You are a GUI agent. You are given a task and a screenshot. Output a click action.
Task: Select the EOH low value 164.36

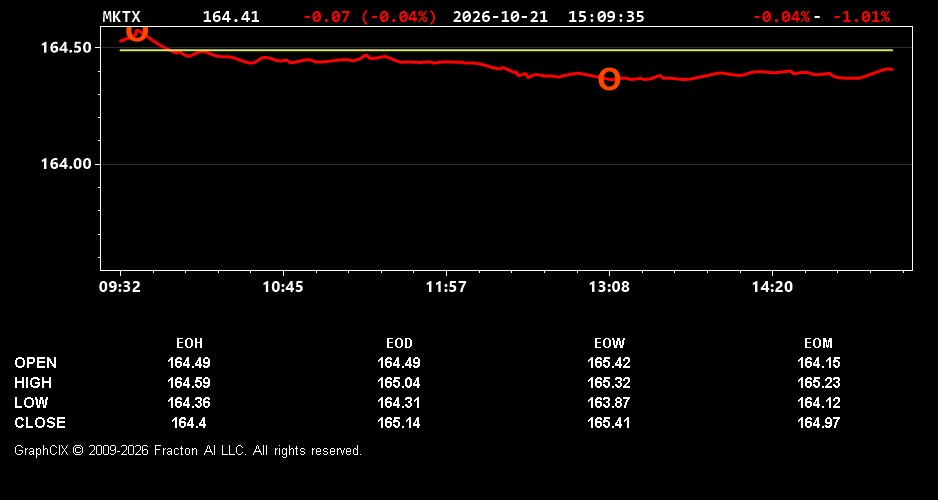point(189,403)
